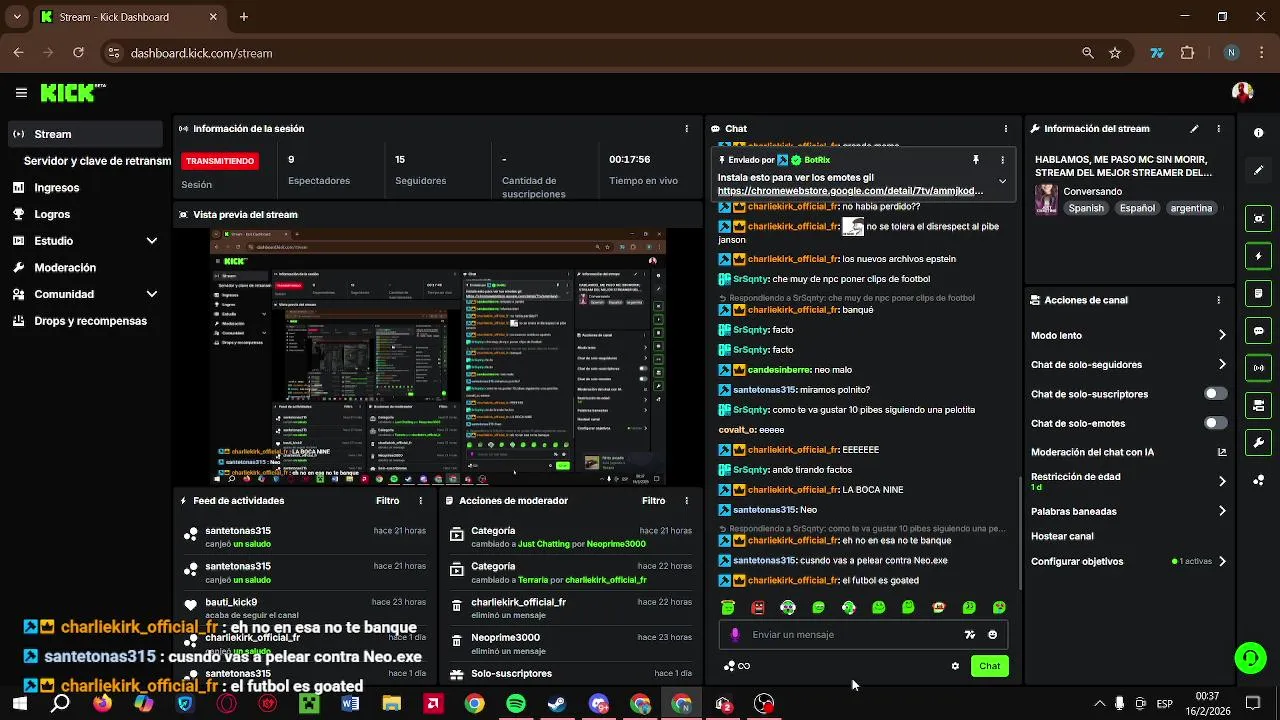Screen dimensions: 1280x720
Task: Open the info icon in right sidebar
Action: point(1258,133)
